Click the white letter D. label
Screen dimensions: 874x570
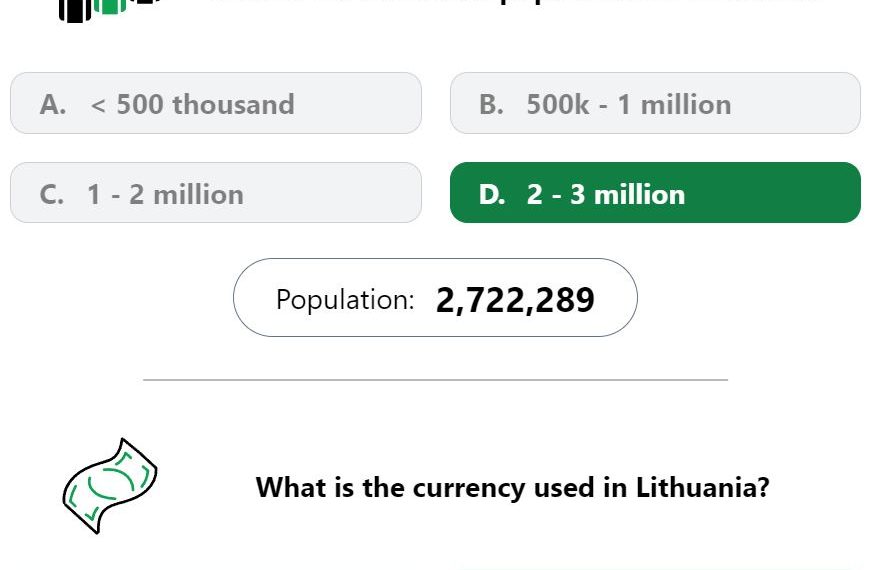pos(492,194)
